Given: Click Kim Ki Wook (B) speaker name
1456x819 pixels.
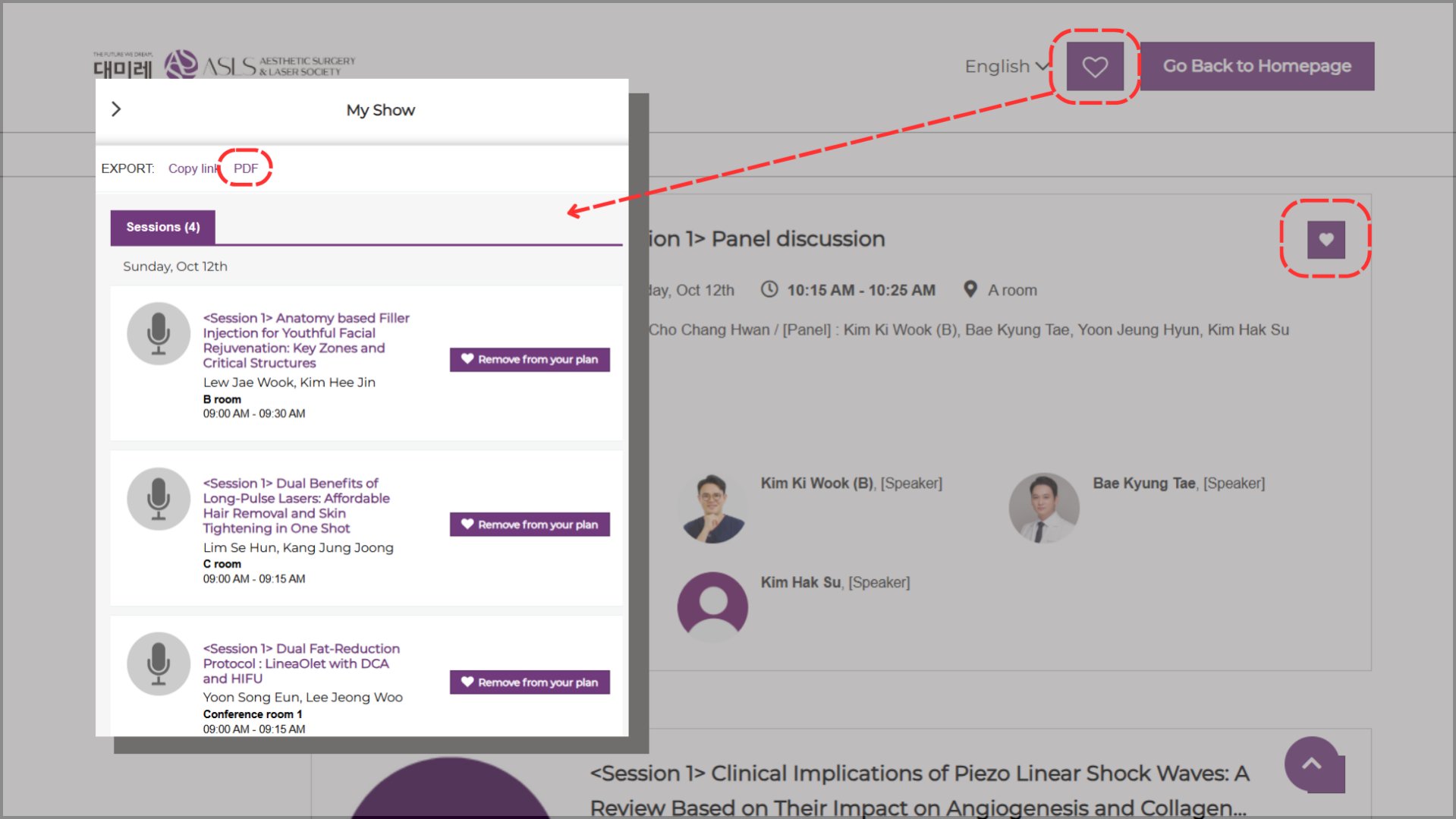Looking at the screenshot, I should pos(817,484).
